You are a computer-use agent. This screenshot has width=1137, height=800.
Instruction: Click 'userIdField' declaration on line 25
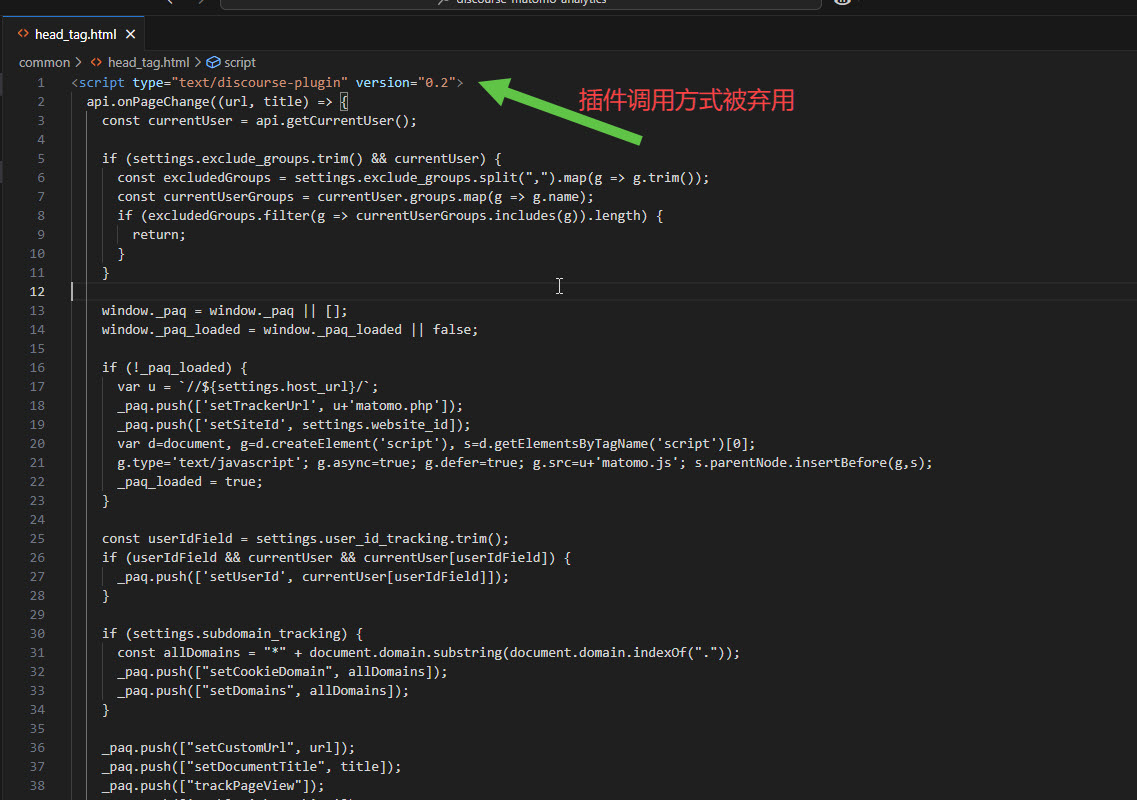[190, 538]
